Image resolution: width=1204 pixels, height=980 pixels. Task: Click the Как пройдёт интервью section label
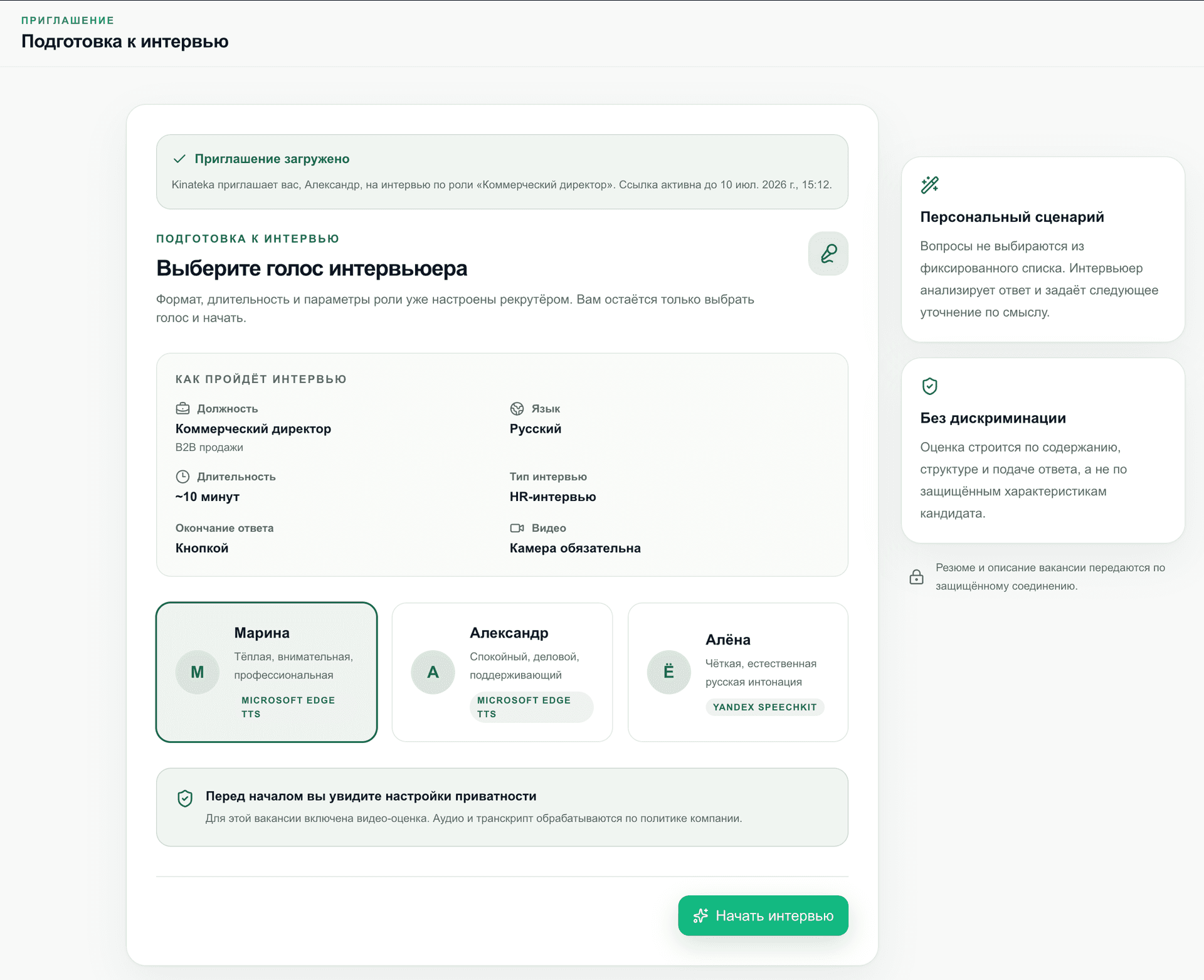click(261, 379)
